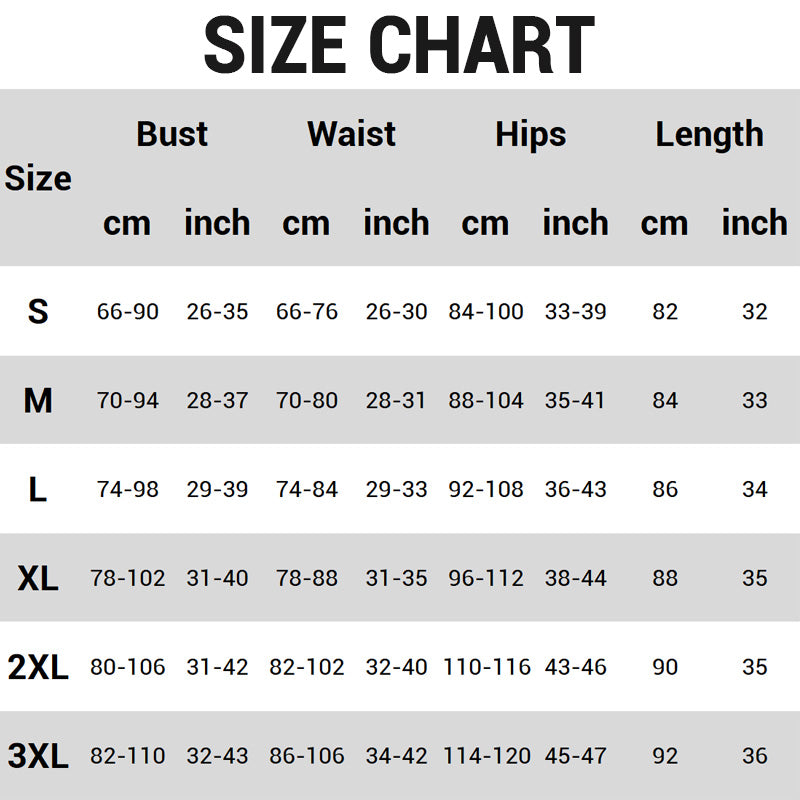Click the 66-90 bust cm value
The width and height of the screenshot is (800, 800).
click(127, 312)
